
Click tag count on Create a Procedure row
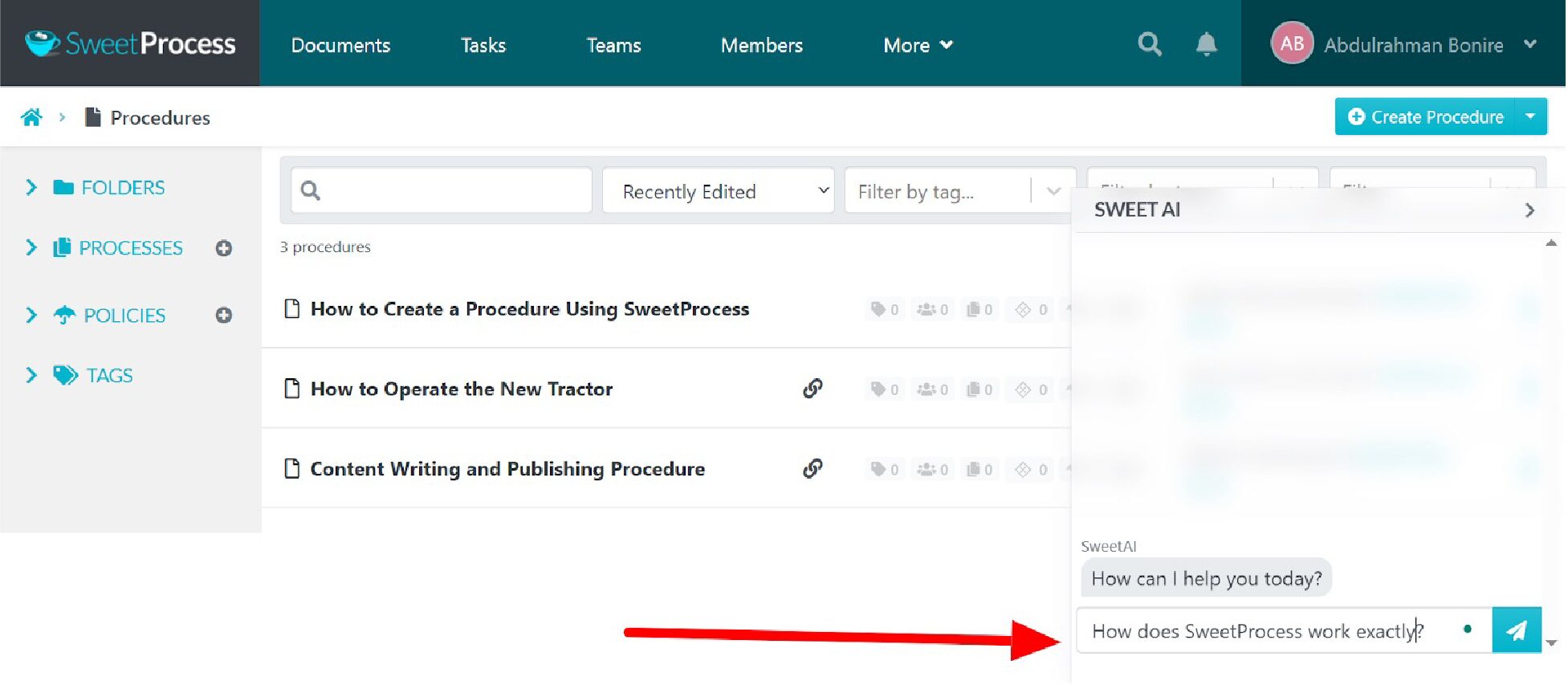point(885,309)
